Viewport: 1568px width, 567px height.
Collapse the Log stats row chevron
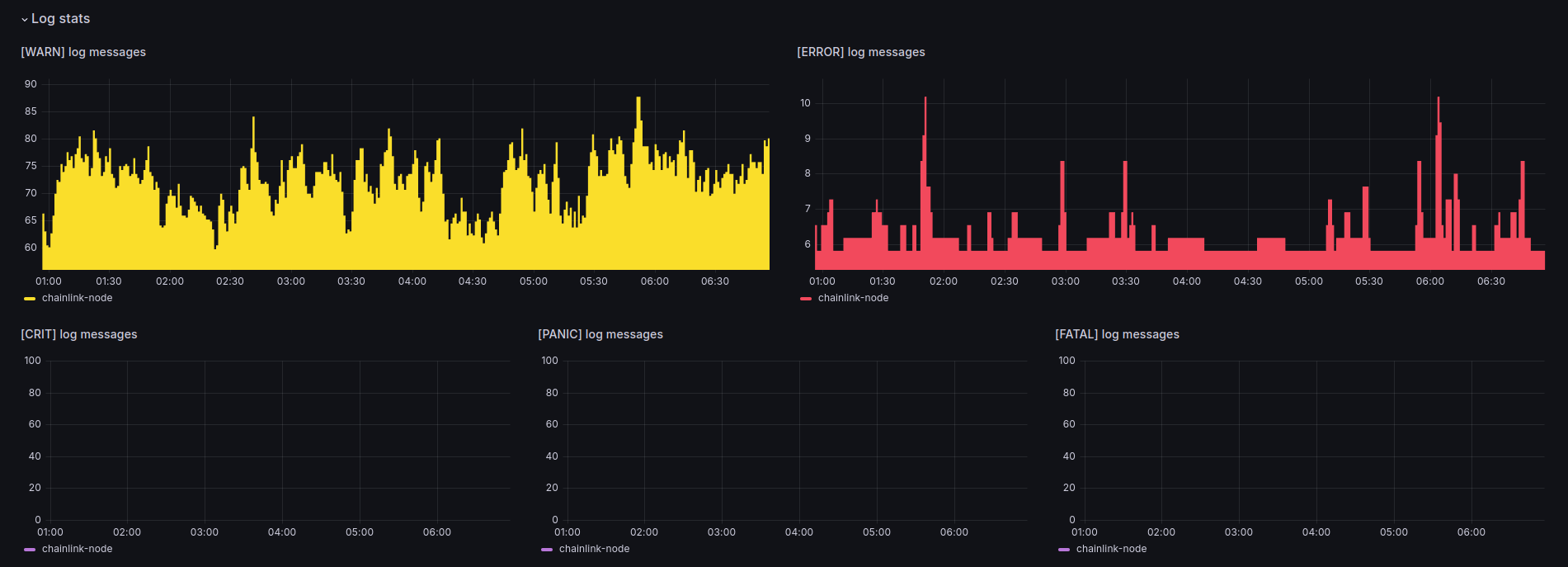pyautogui.click(x=25, y=19)
